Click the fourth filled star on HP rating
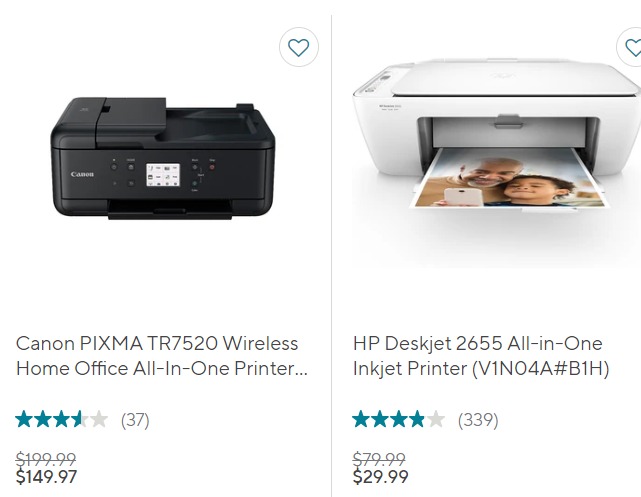Viewport: 641px width, 497px height. (x=417, y=419)
